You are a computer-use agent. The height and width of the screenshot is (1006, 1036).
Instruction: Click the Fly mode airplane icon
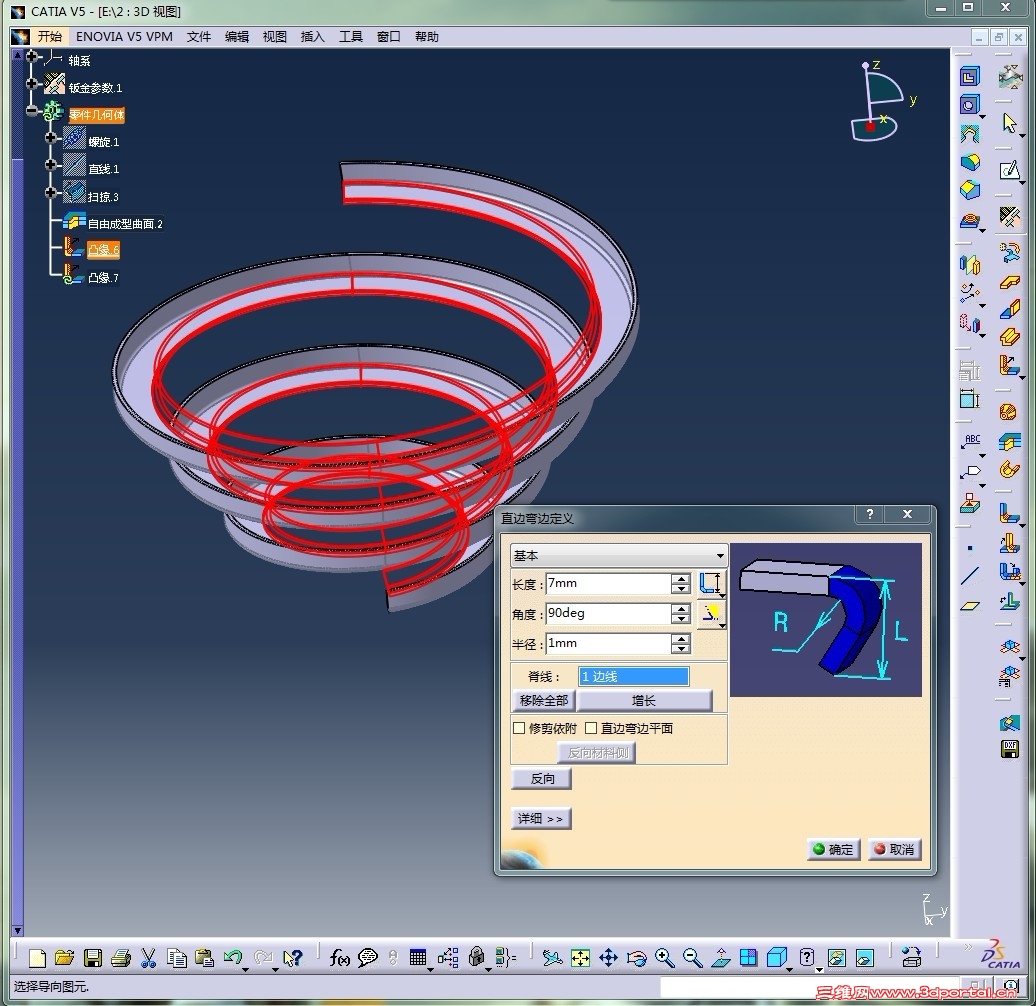(551, 957)
